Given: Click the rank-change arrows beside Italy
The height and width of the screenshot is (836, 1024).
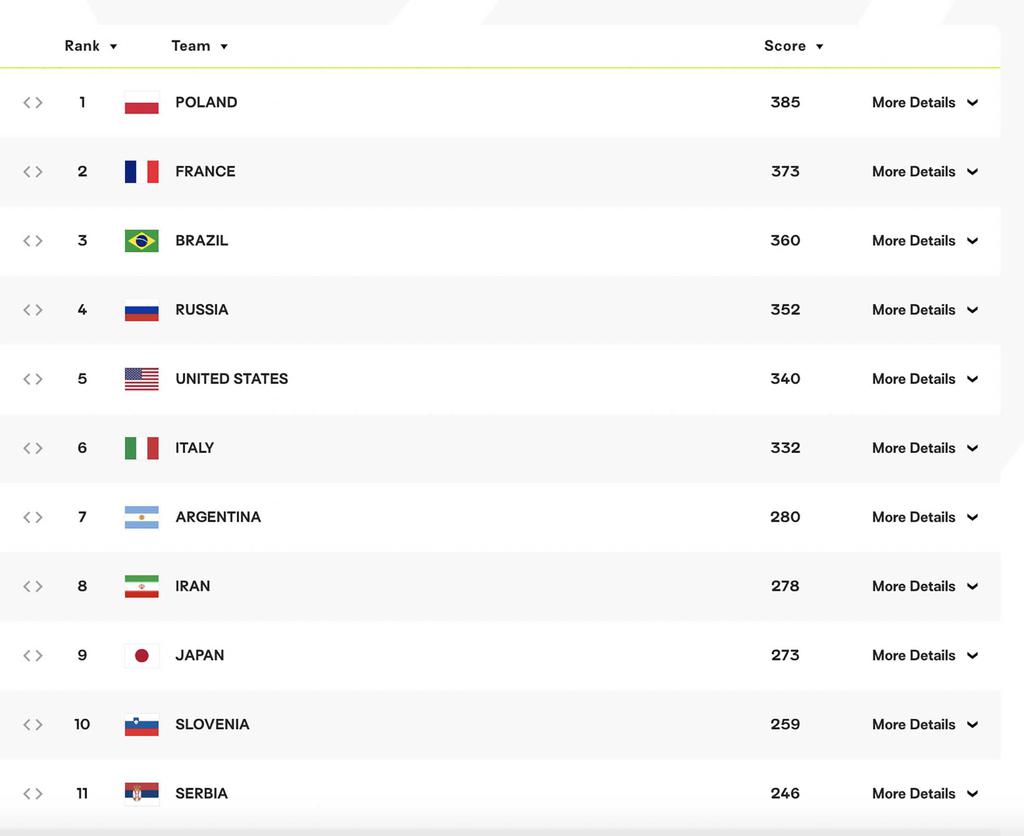Looking at the screenshot, I should pyautogui.click(x=33, y=448).
